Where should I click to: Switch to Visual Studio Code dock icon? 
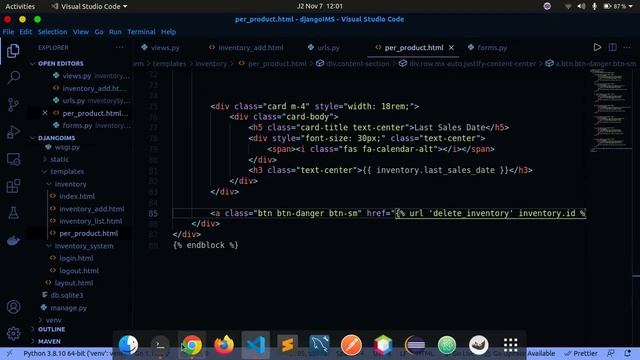pyautogui.click(x=256, y=345)
